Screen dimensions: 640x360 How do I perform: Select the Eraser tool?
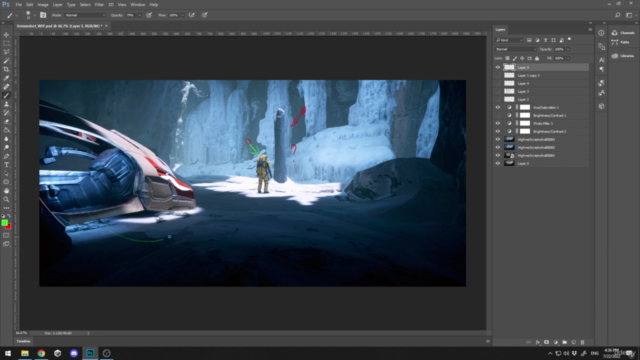6,121
